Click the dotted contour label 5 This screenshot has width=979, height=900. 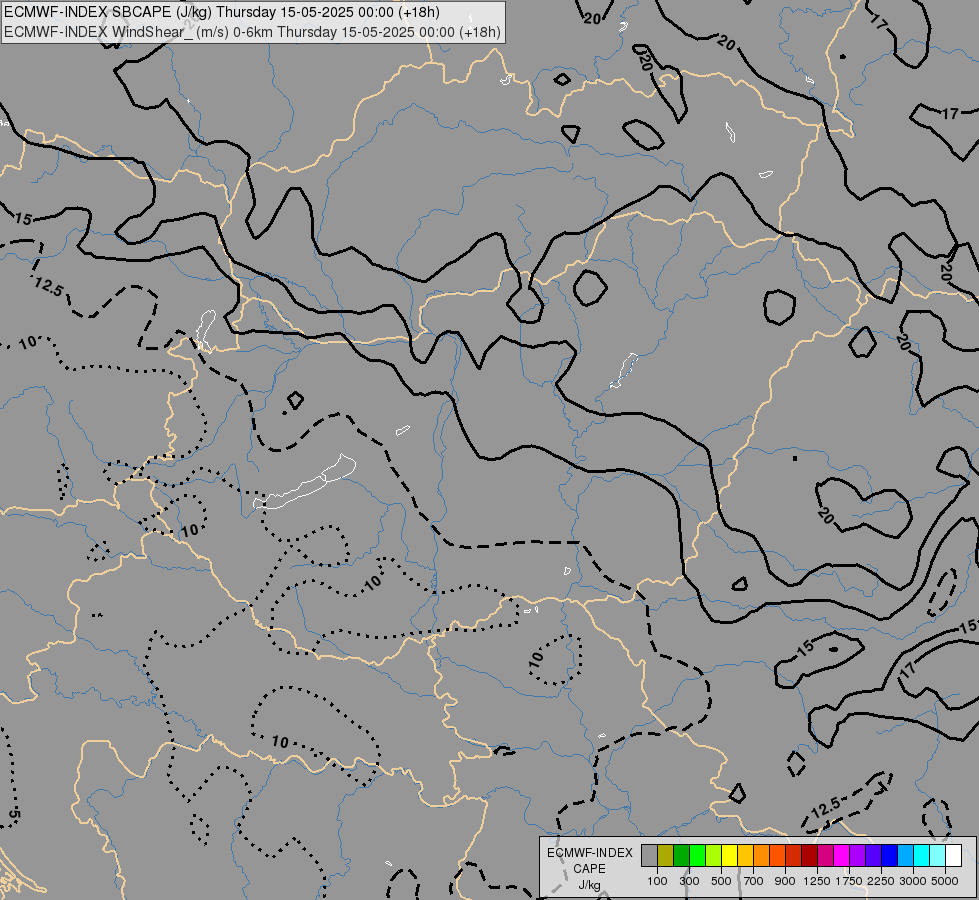15,814
